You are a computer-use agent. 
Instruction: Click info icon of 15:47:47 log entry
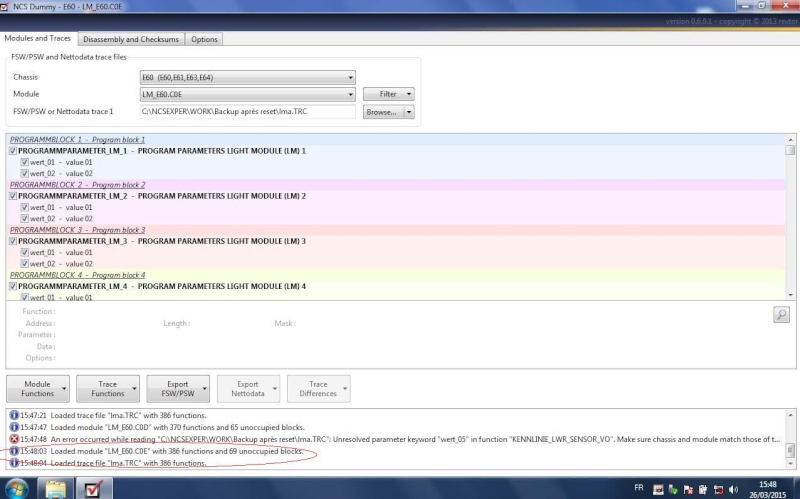14,427
